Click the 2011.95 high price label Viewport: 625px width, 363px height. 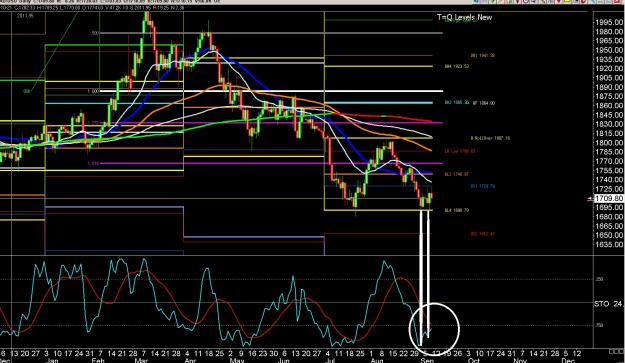26,16
